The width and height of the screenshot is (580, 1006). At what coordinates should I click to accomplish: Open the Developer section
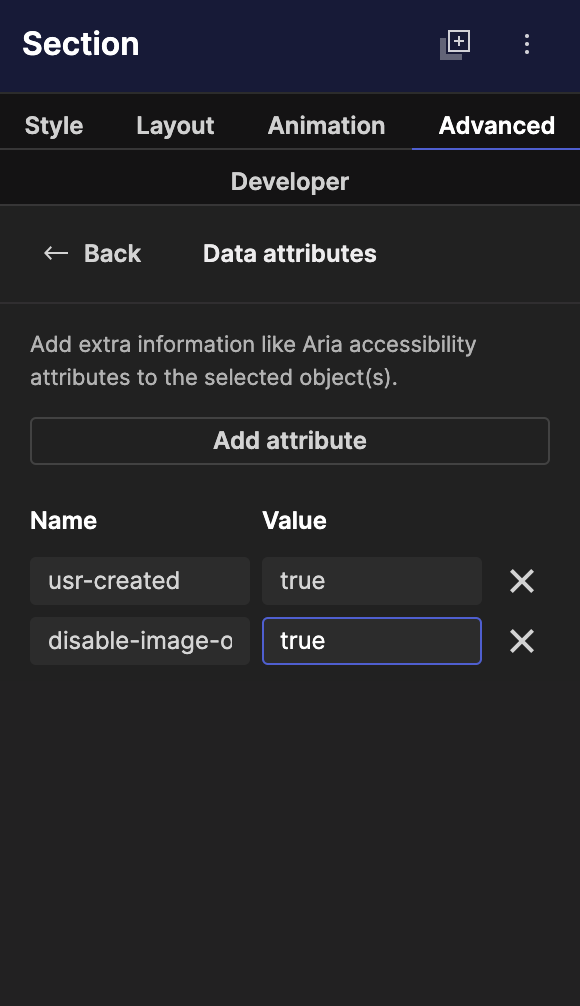[289, 181]
